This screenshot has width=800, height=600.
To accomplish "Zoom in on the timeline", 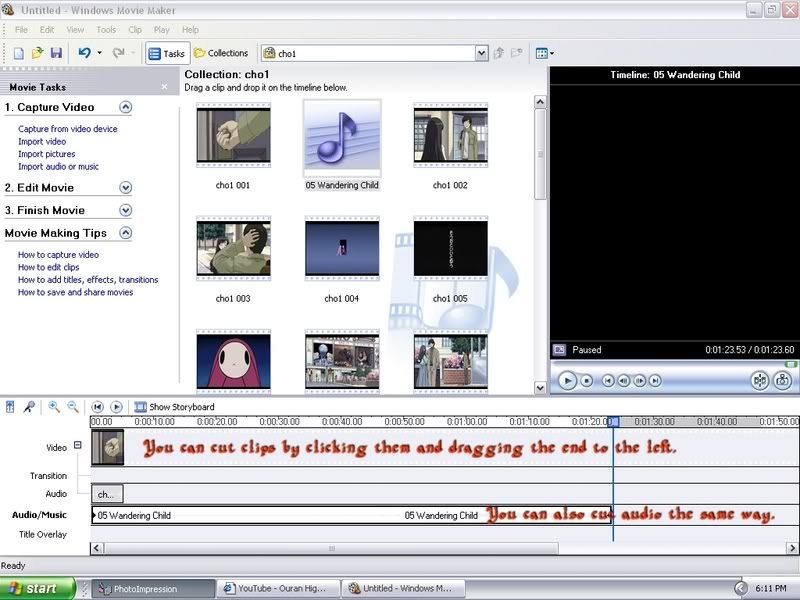I will coord(54,407).
